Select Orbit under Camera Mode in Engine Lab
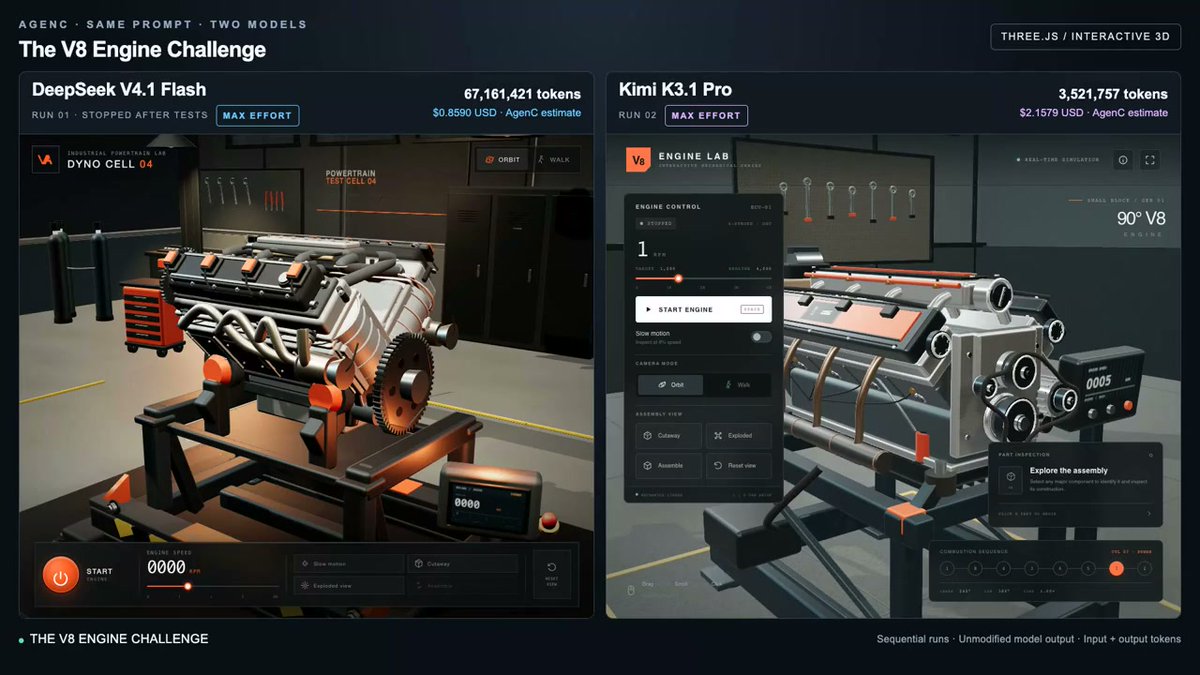 click(x=670, y=385)
